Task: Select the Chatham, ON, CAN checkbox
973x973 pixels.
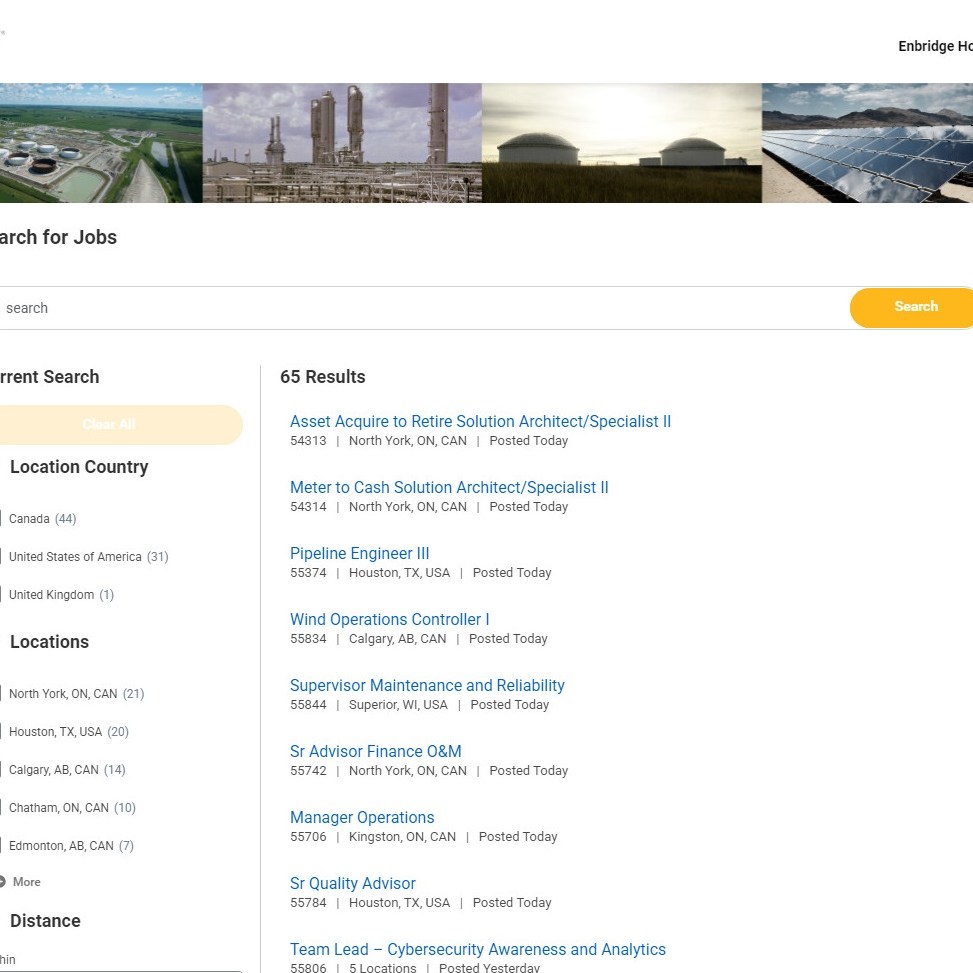Action: (x=2, y=808)
